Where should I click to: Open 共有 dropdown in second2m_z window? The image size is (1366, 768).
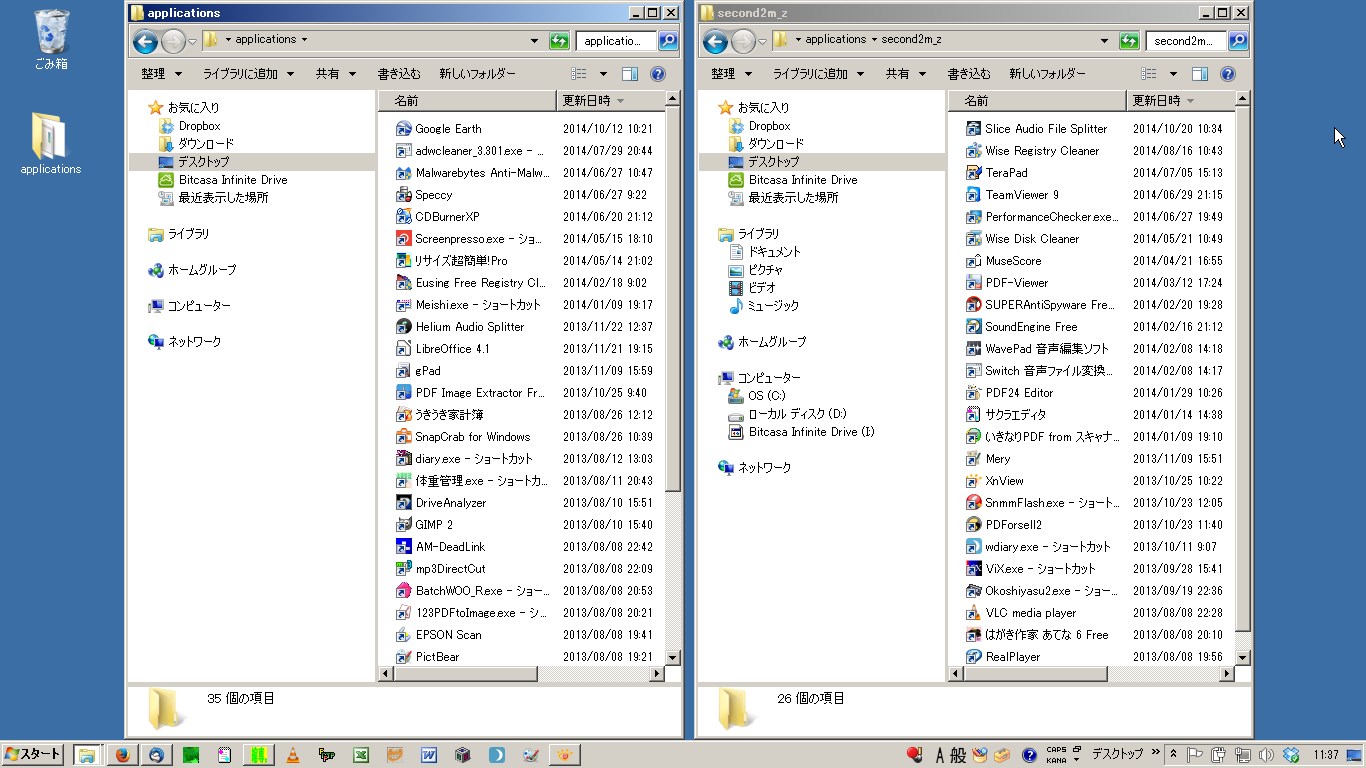[906, 74]
